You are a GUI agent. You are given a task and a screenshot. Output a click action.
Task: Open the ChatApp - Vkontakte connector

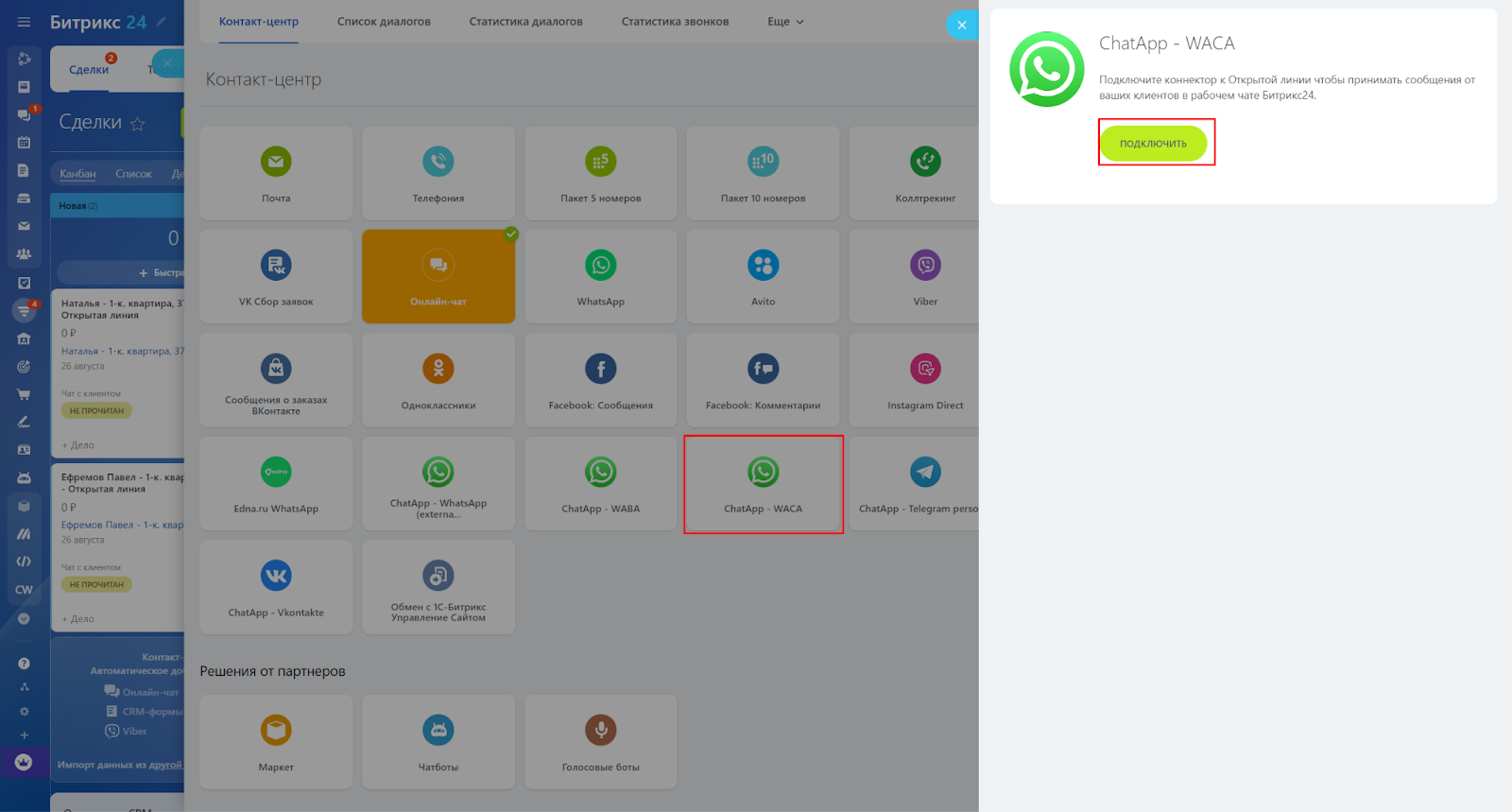[276, 587]
